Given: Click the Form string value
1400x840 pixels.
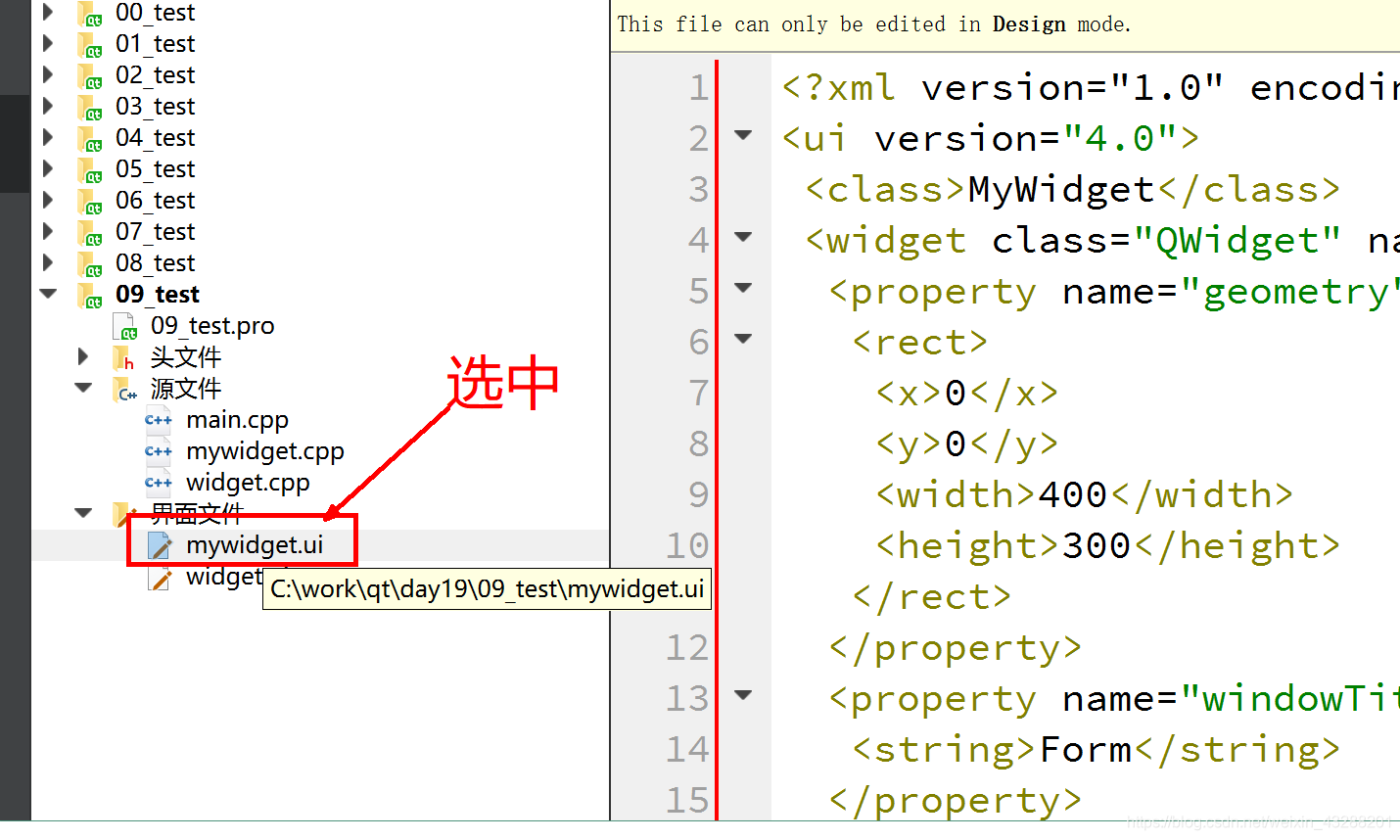Looking at the screenshot, I should point(1085,749).
